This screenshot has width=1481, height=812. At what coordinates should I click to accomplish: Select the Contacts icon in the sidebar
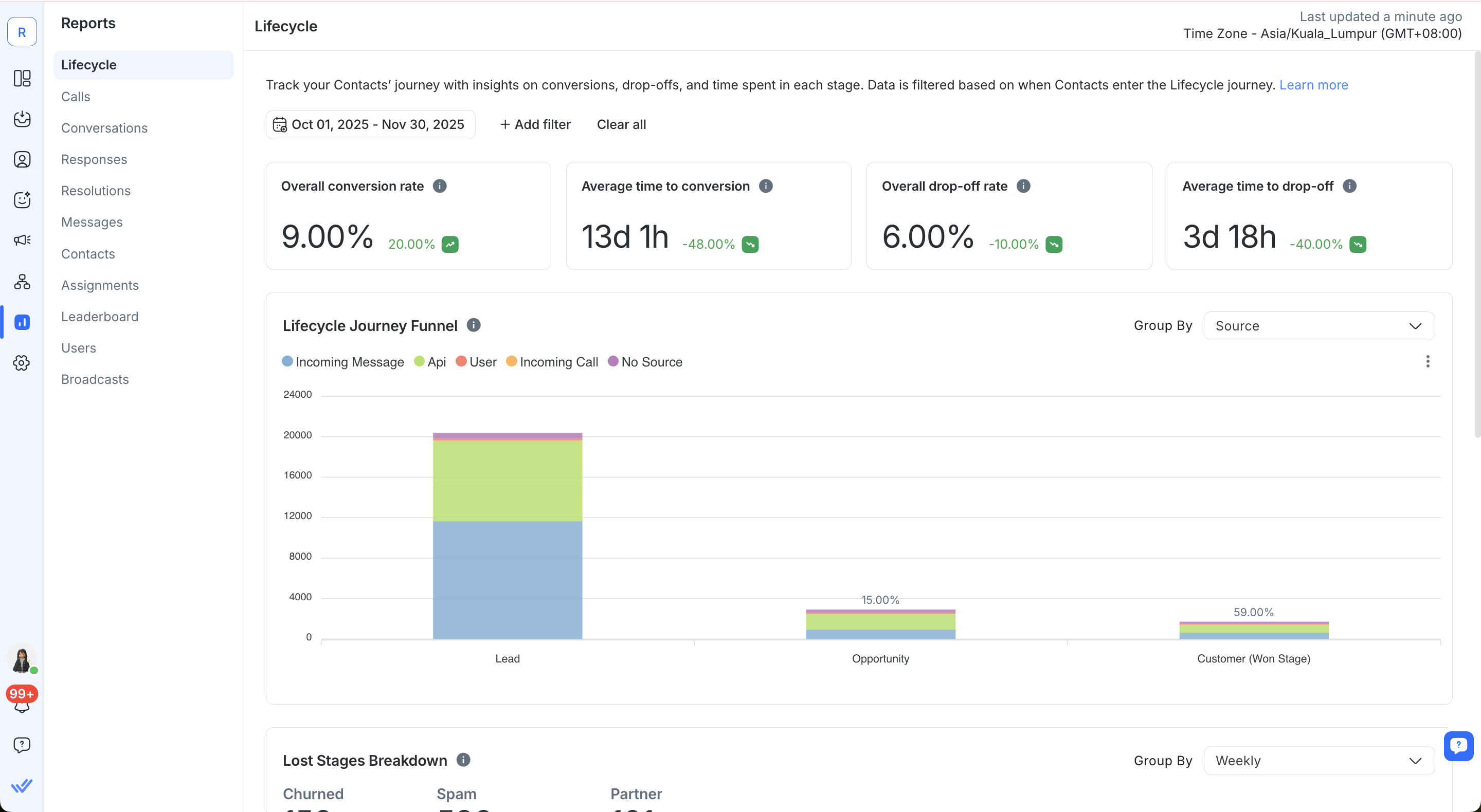(23, 159)
